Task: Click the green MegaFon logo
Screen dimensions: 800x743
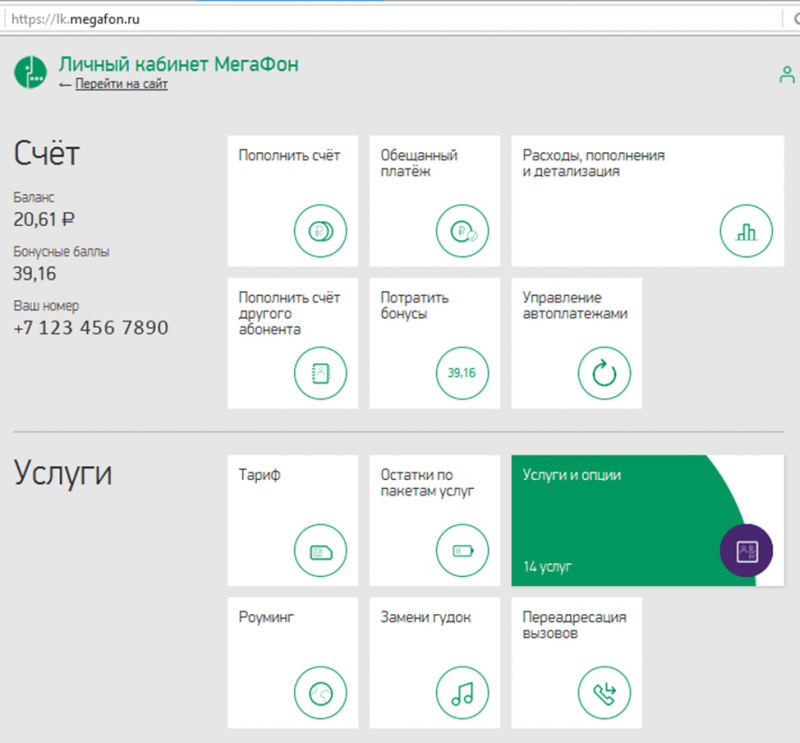Action: (x=30, y=71)
